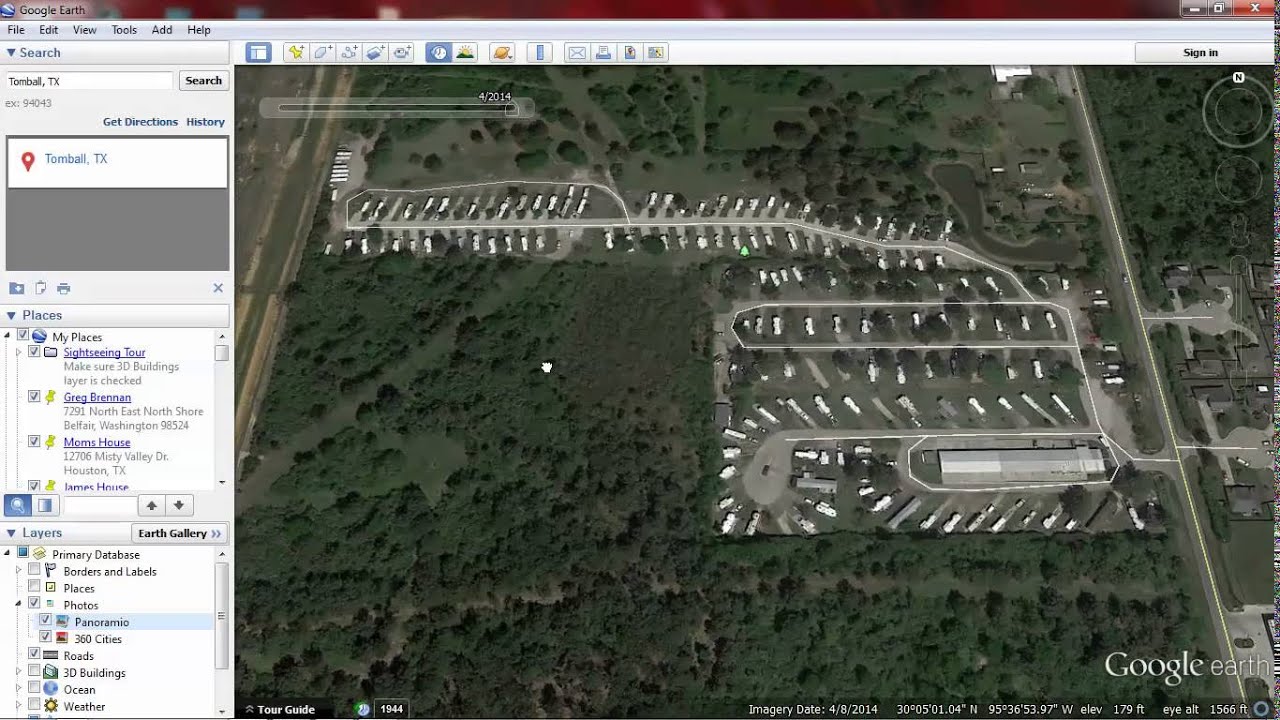This screenshot has height=720, width=1280.
Task: Uncheck the Moms House checkbox
Action: click(34, 441)
